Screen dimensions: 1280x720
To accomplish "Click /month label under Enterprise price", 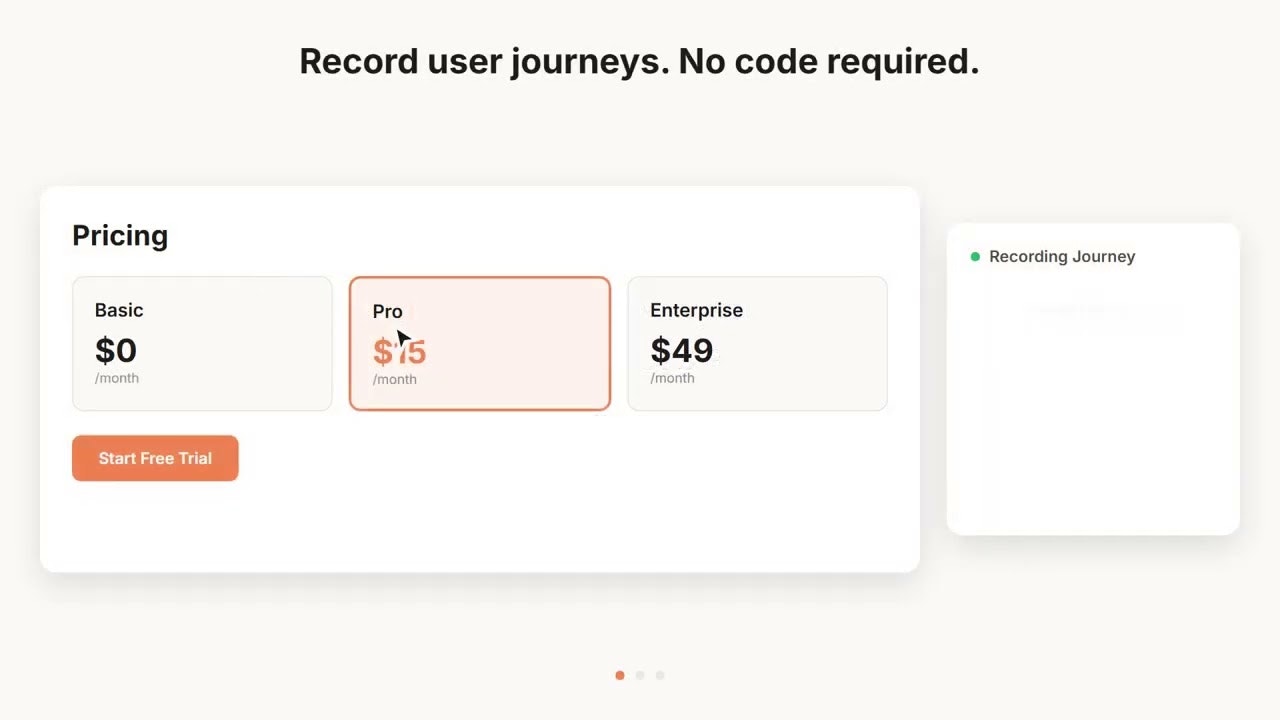I will pos(672,378).
